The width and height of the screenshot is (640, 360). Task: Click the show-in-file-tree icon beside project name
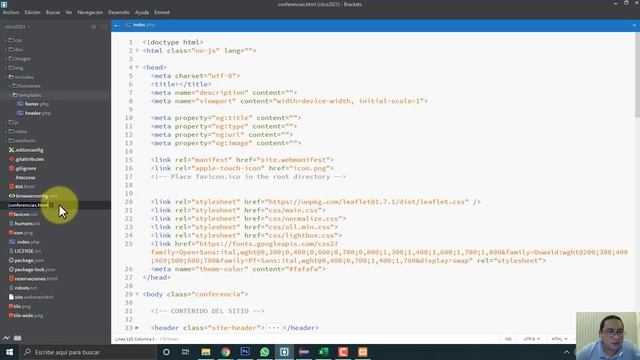pos(93,27)
